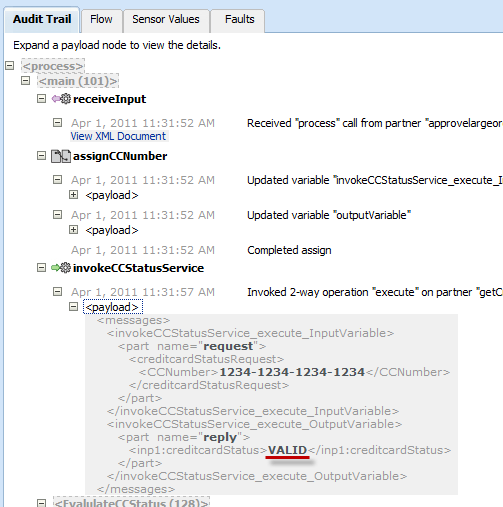Collapse the assignCCNumber activity
This screenshot has height=507, width=503.
pyautogui.click(x=41, y=156)
